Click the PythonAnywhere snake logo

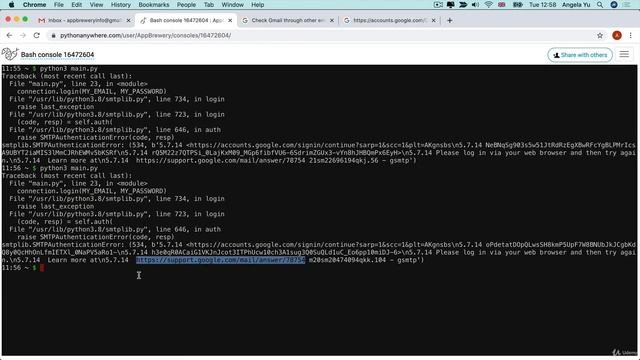pyautogui.click(x=10, y=54)
